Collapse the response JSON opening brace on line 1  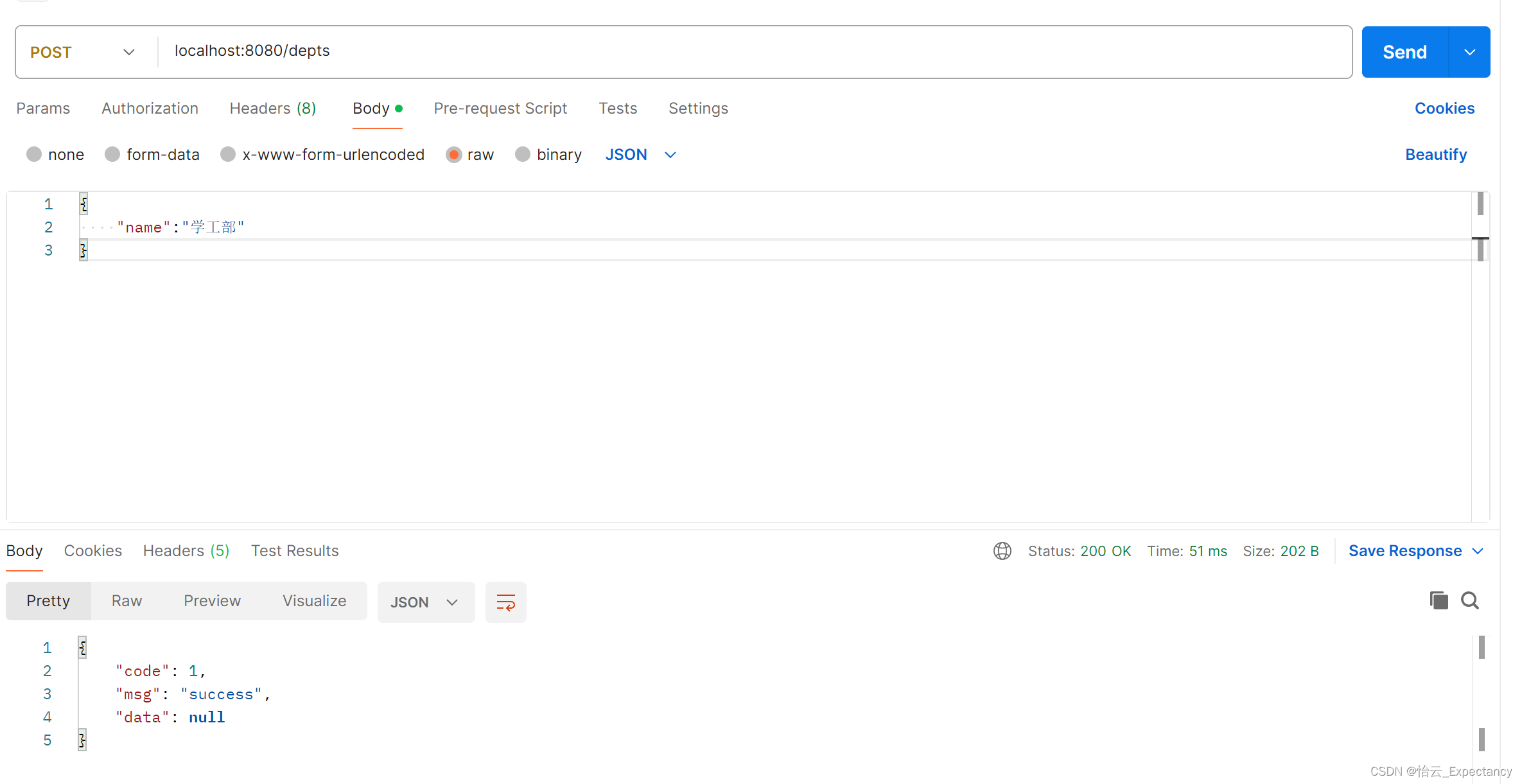pyautogui.click(x=82, y=647)
